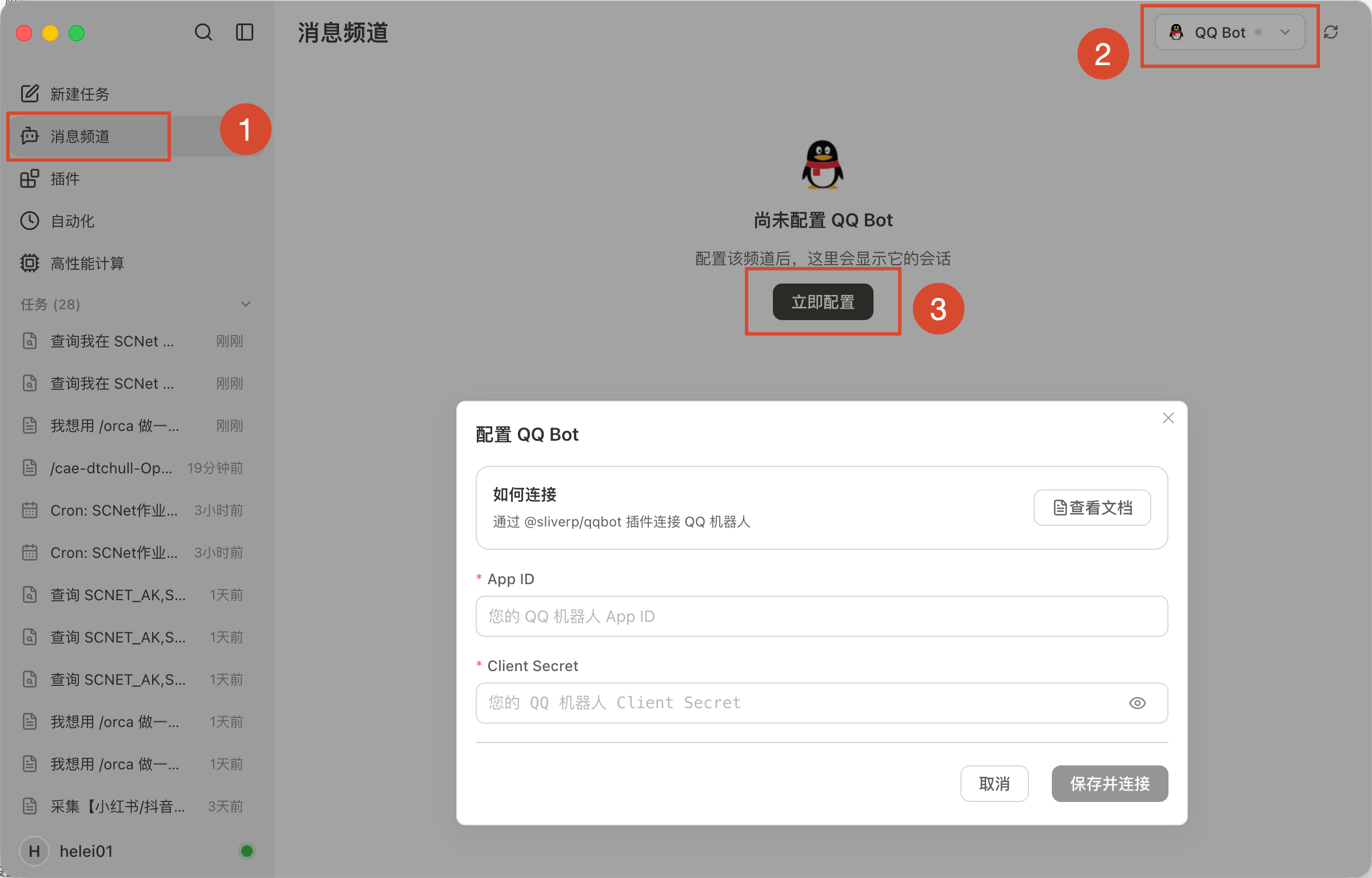Focus the Client Secret input field
This screenshot has height=878, width=1372.
(x=821, y=703)
